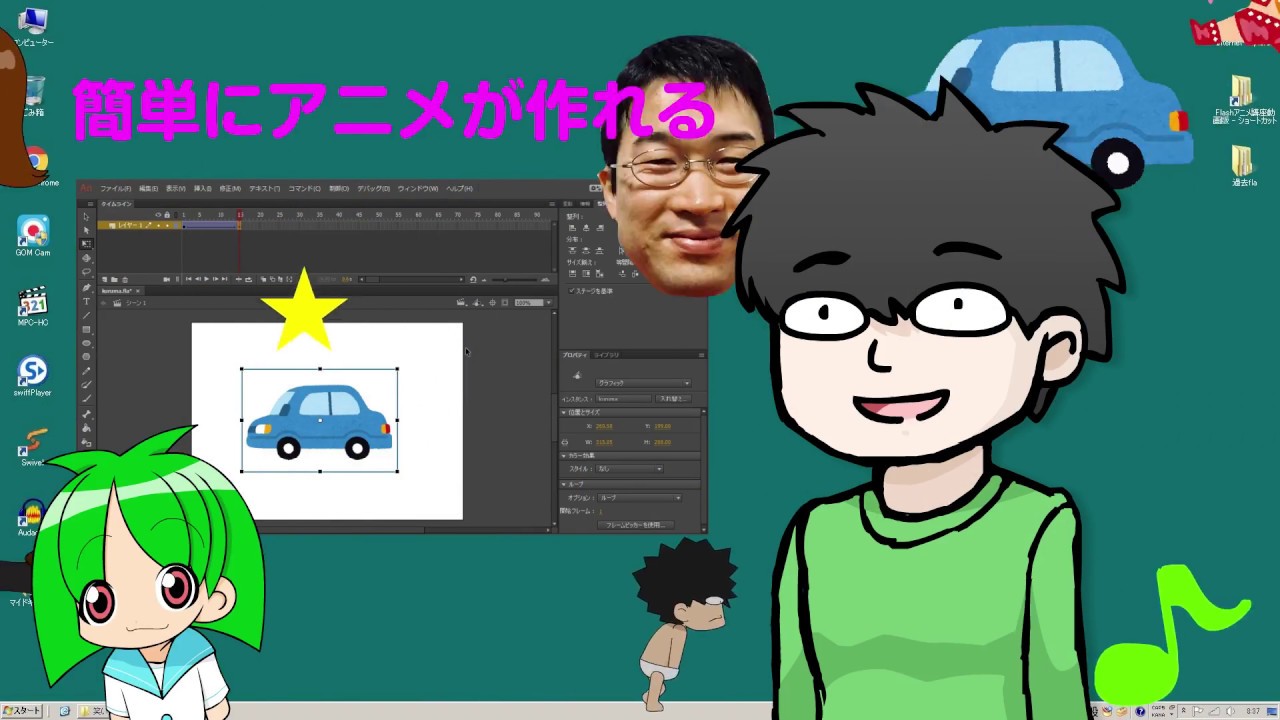Toggle the 'lock all layers' padlock icon
This screenshot has width=1280, height=720.
167,214
